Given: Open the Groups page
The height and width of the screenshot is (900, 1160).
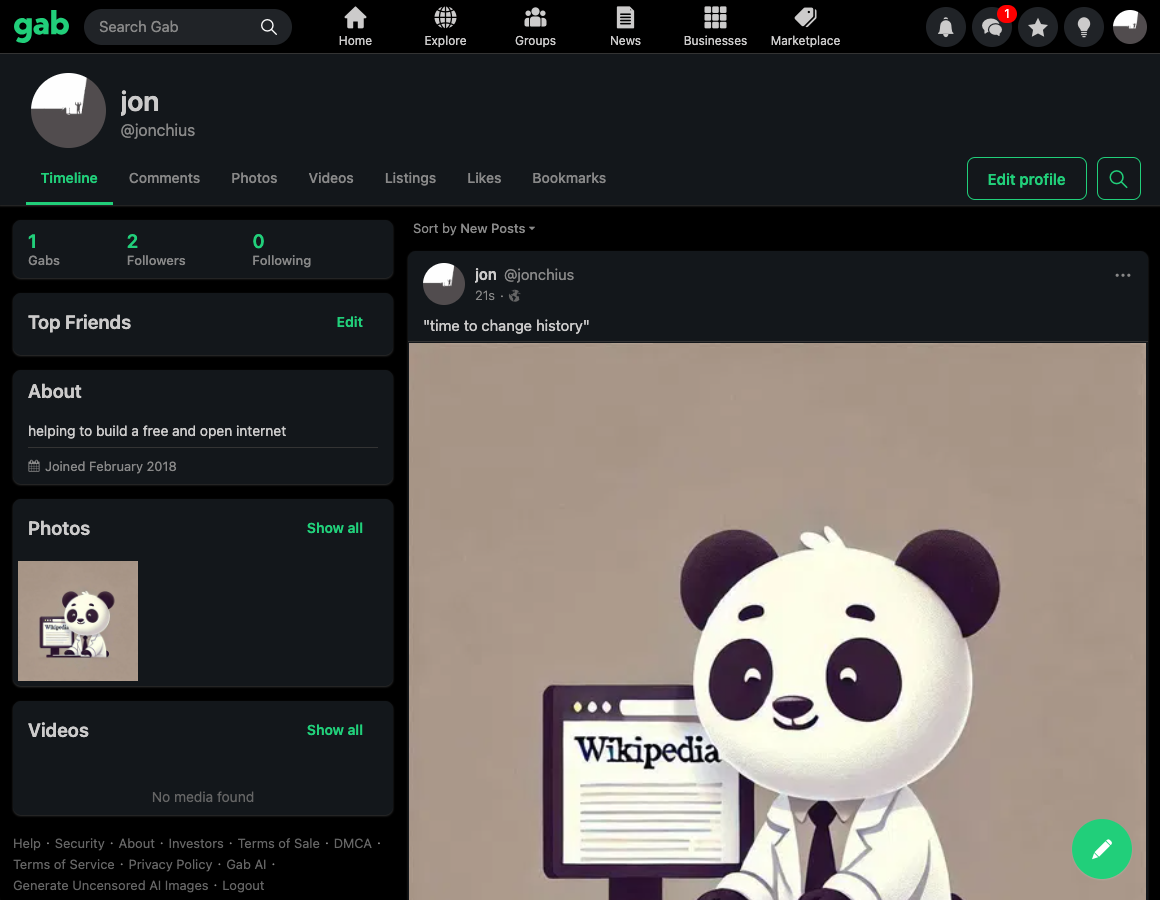Looking at the screenshot, I should coord(535,27).
